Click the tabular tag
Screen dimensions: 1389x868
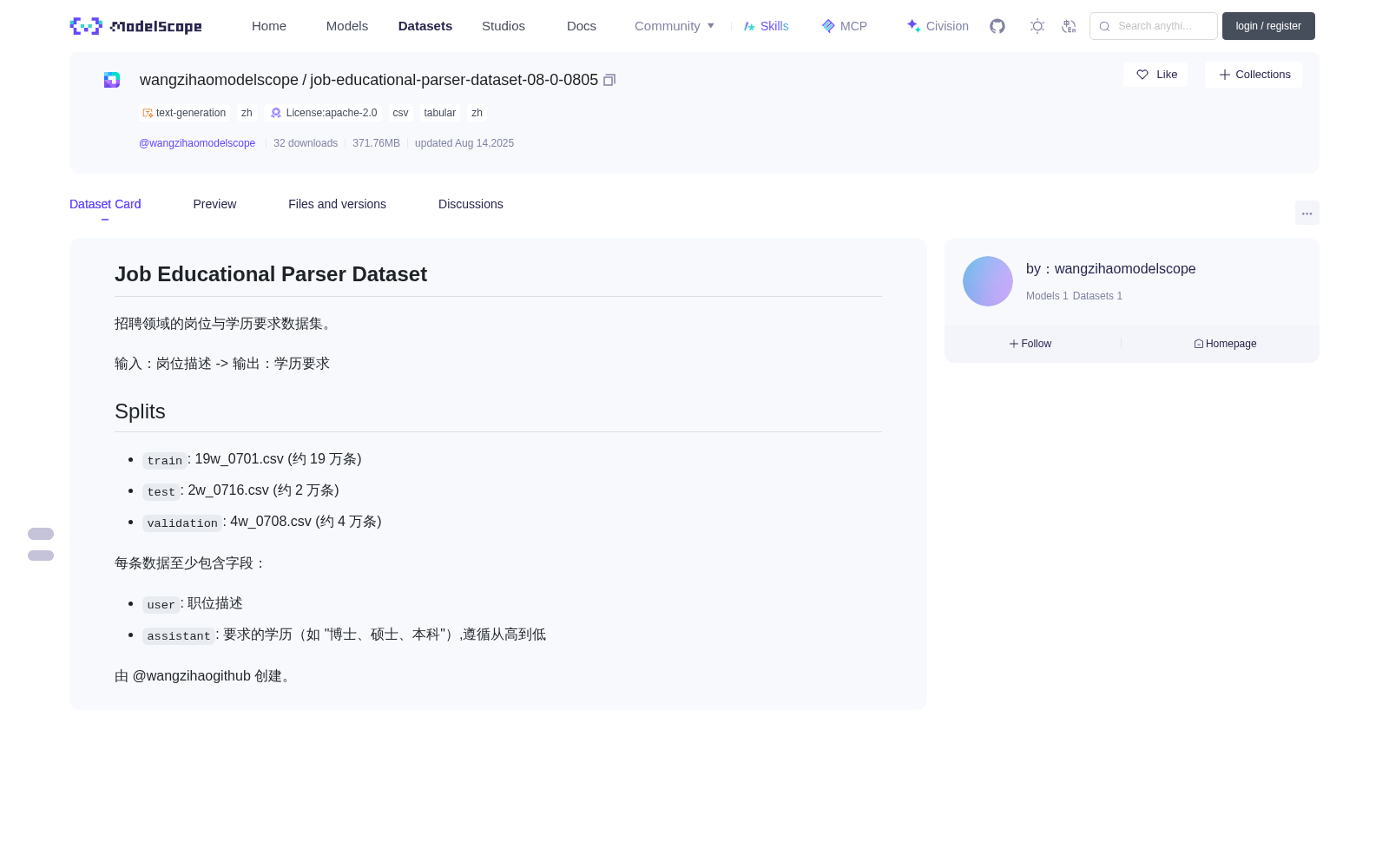pyautogui.click(x=440, y=113)
